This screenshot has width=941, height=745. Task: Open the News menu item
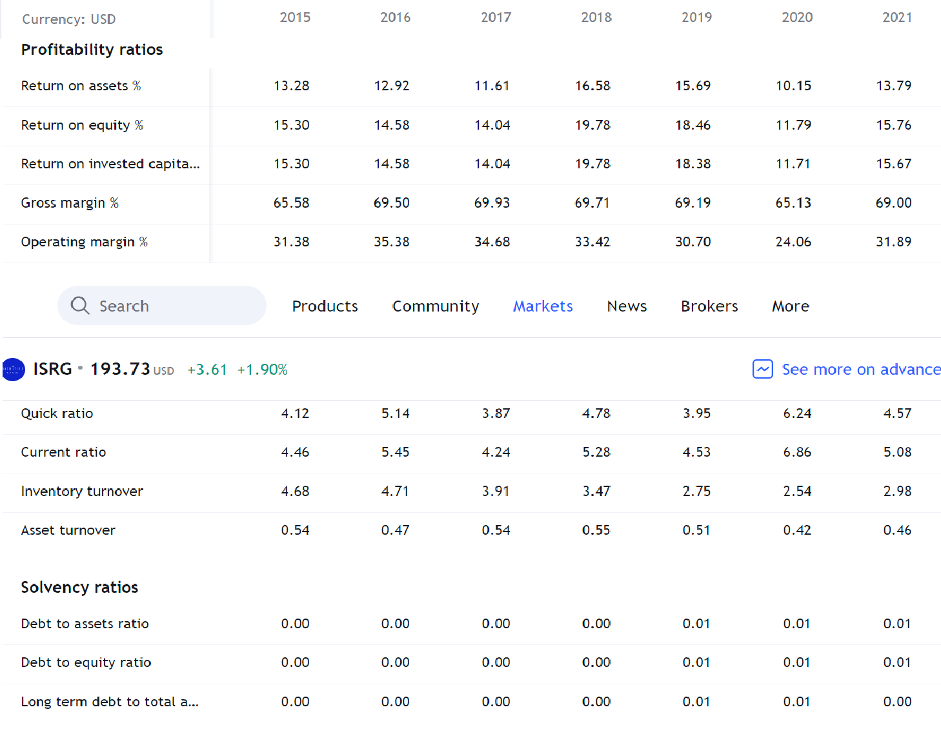627,306
